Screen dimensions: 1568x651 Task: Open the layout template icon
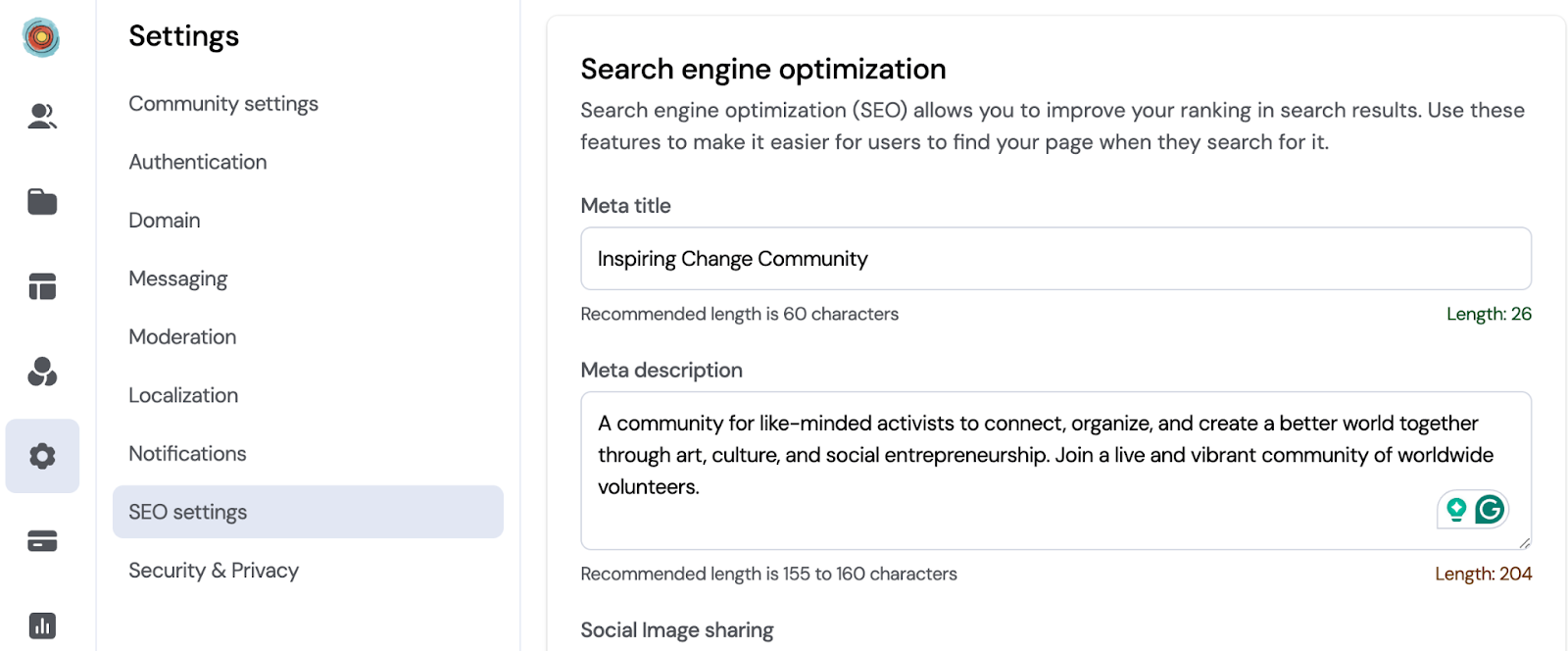point(42,286)
